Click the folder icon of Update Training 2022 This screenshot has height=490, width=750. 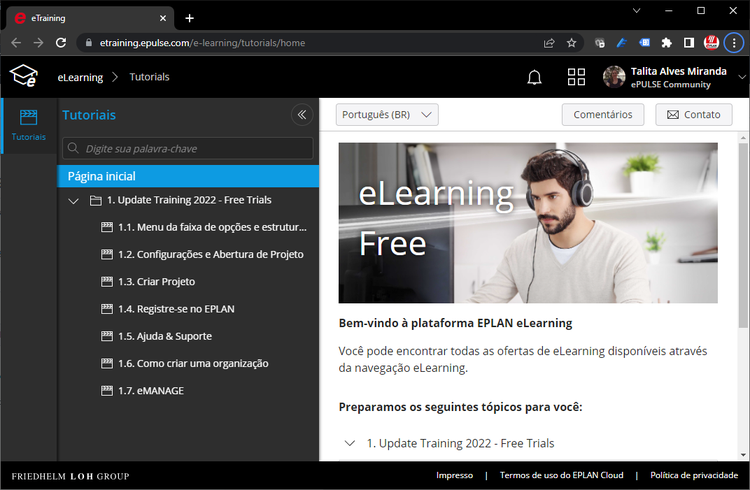pyautogui.click(x=96, y=200)
